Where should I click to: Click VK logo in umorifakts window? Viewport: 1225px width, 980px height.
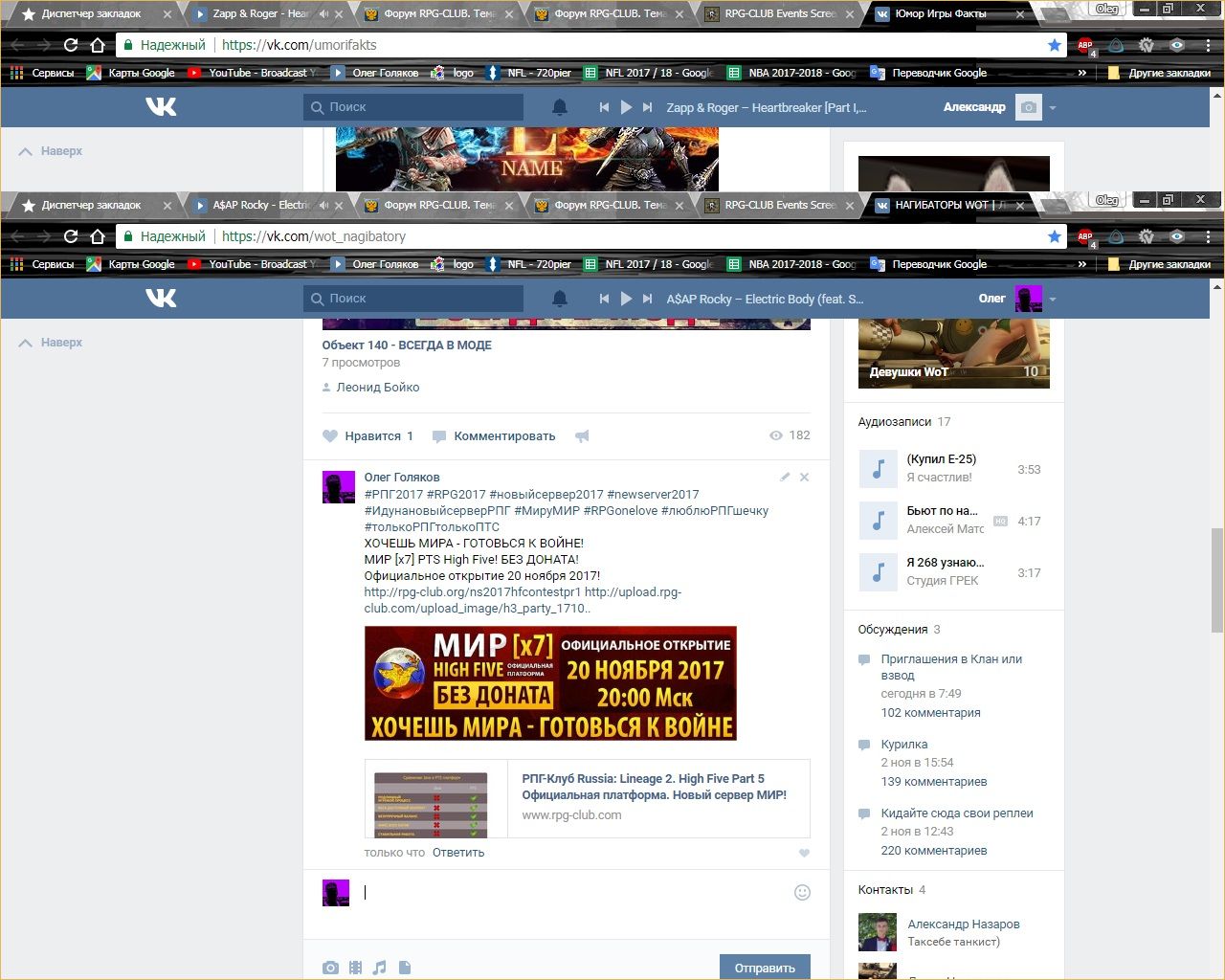[x=161, y=107]
